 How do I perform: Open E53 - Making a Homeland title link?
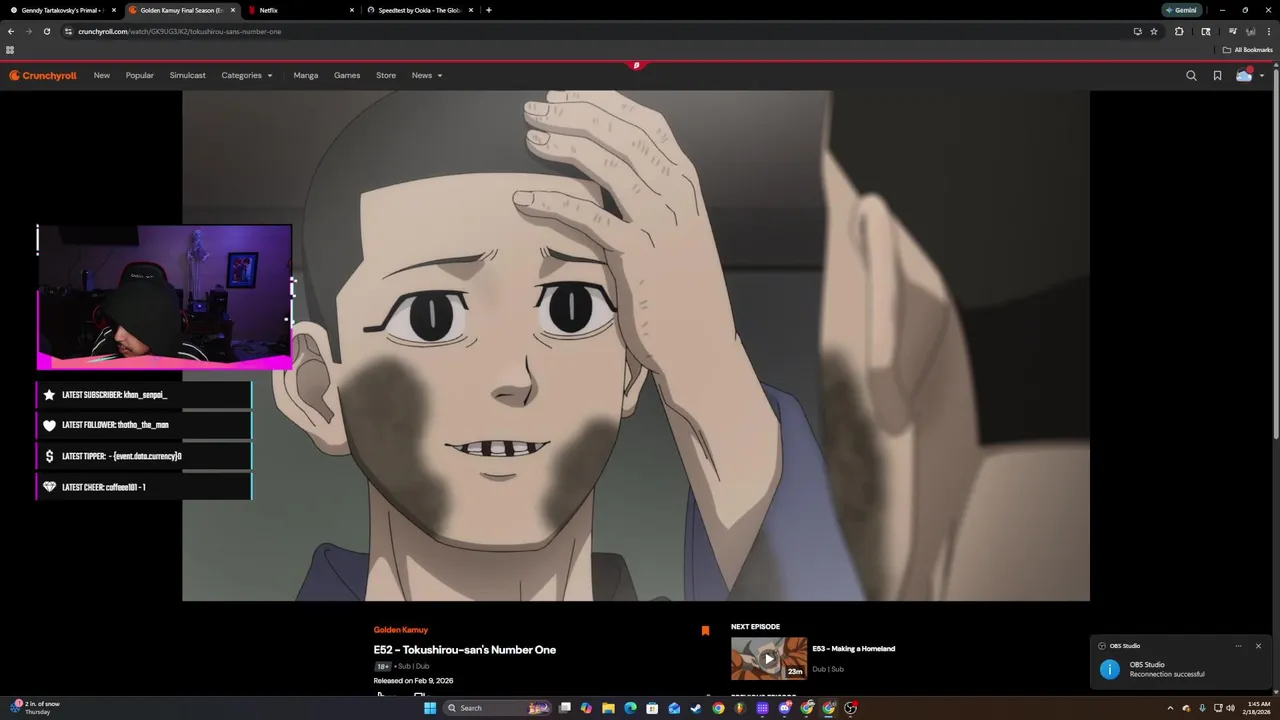pos(853,648)
